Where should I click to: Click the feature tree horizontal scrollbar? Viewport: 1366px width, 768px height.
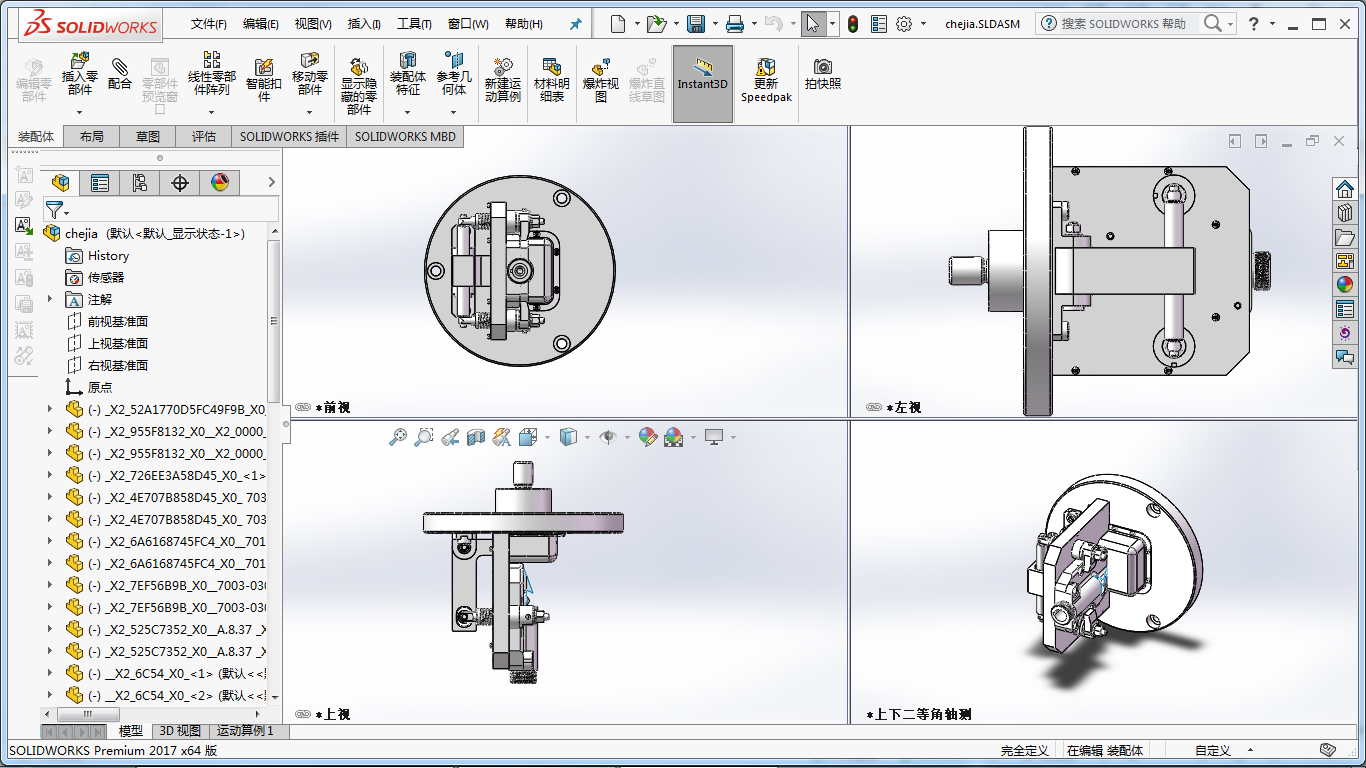click(x=88, y=714)
